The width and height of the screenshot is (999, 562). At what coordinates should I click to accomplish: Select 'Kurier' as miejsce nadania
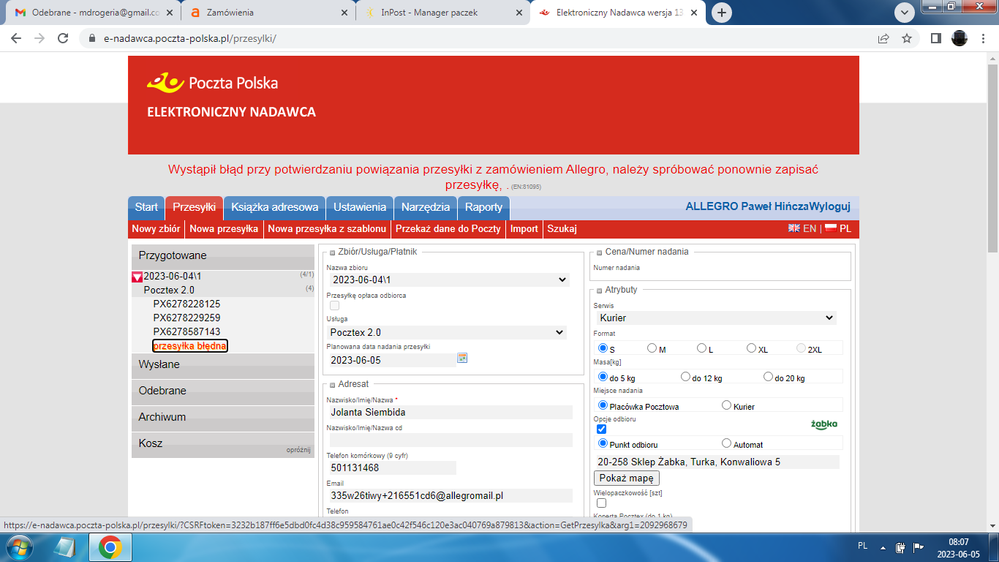click(726, 405)
